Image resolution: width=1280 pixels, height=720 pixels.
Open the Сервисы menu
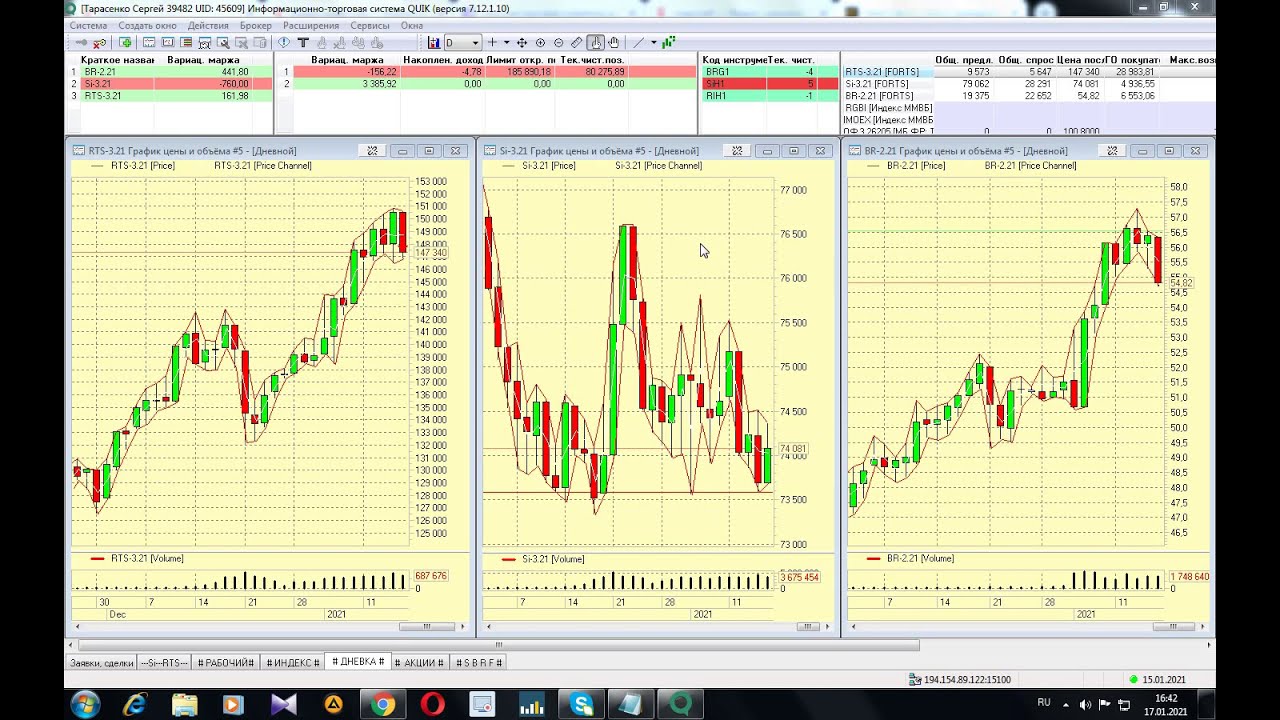click(370, 25)
